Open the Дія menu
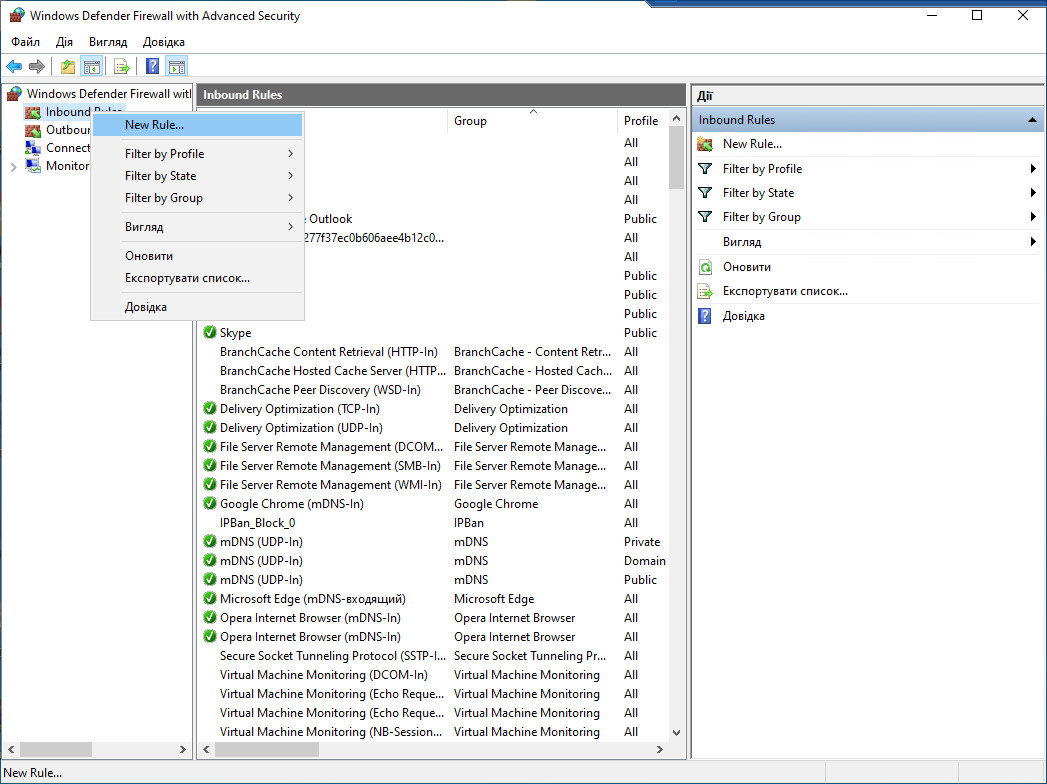Viewport: 1047px width, 784px height. click(x=64, y=42)
